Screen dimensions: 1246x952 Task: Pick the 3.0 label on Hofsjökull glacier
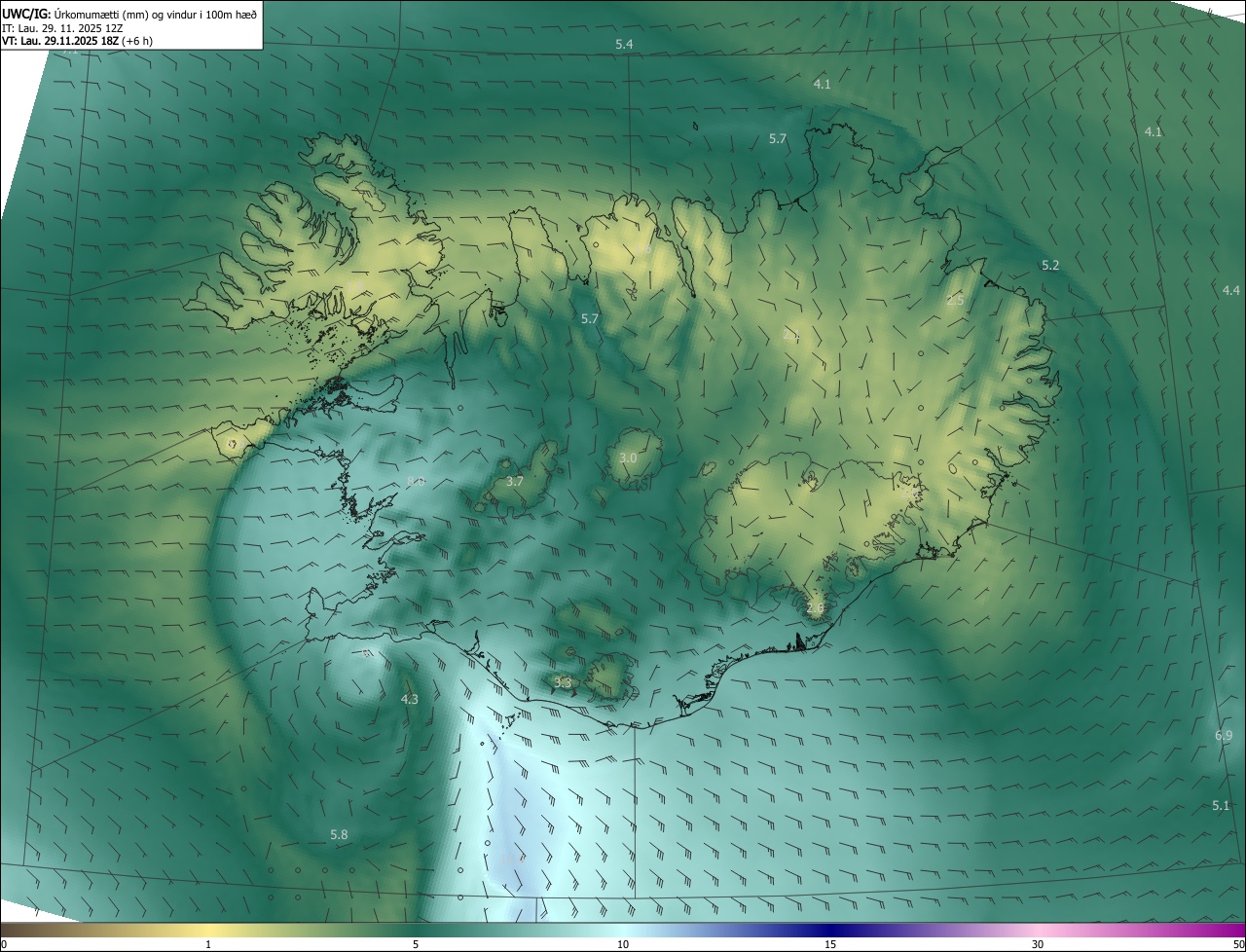pos(628,458)
